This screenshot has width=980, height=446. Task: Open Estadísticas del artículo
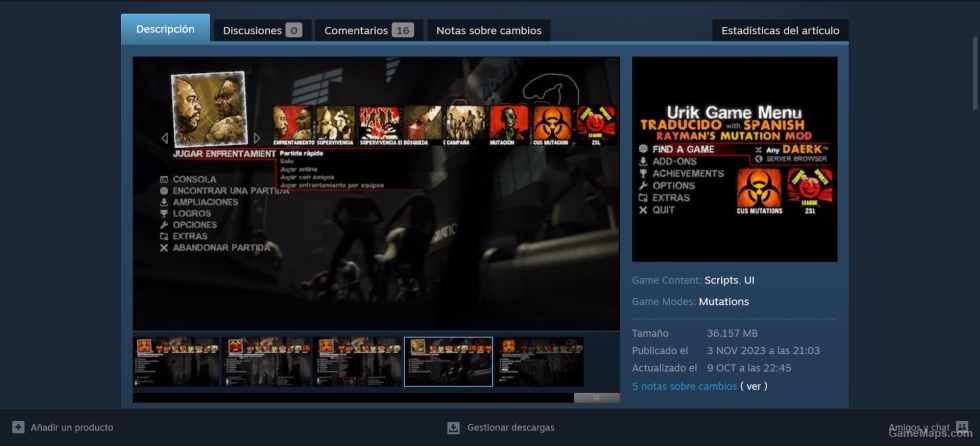coord(780,30)
